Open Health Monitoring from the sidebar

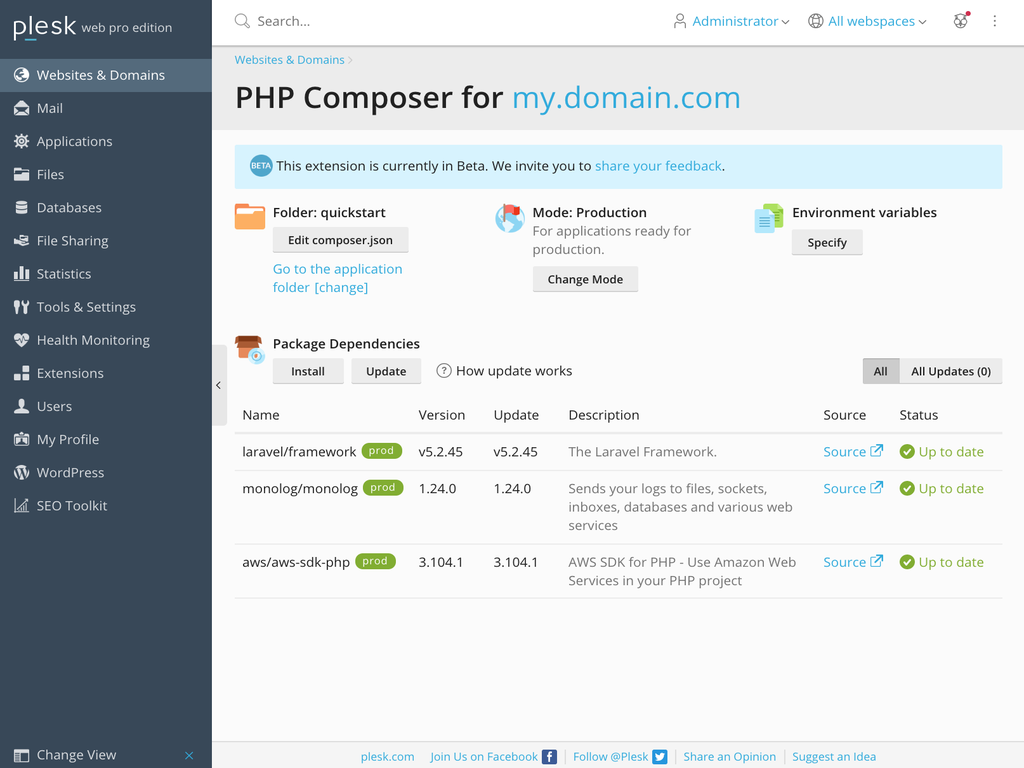[x=22, y=340]
